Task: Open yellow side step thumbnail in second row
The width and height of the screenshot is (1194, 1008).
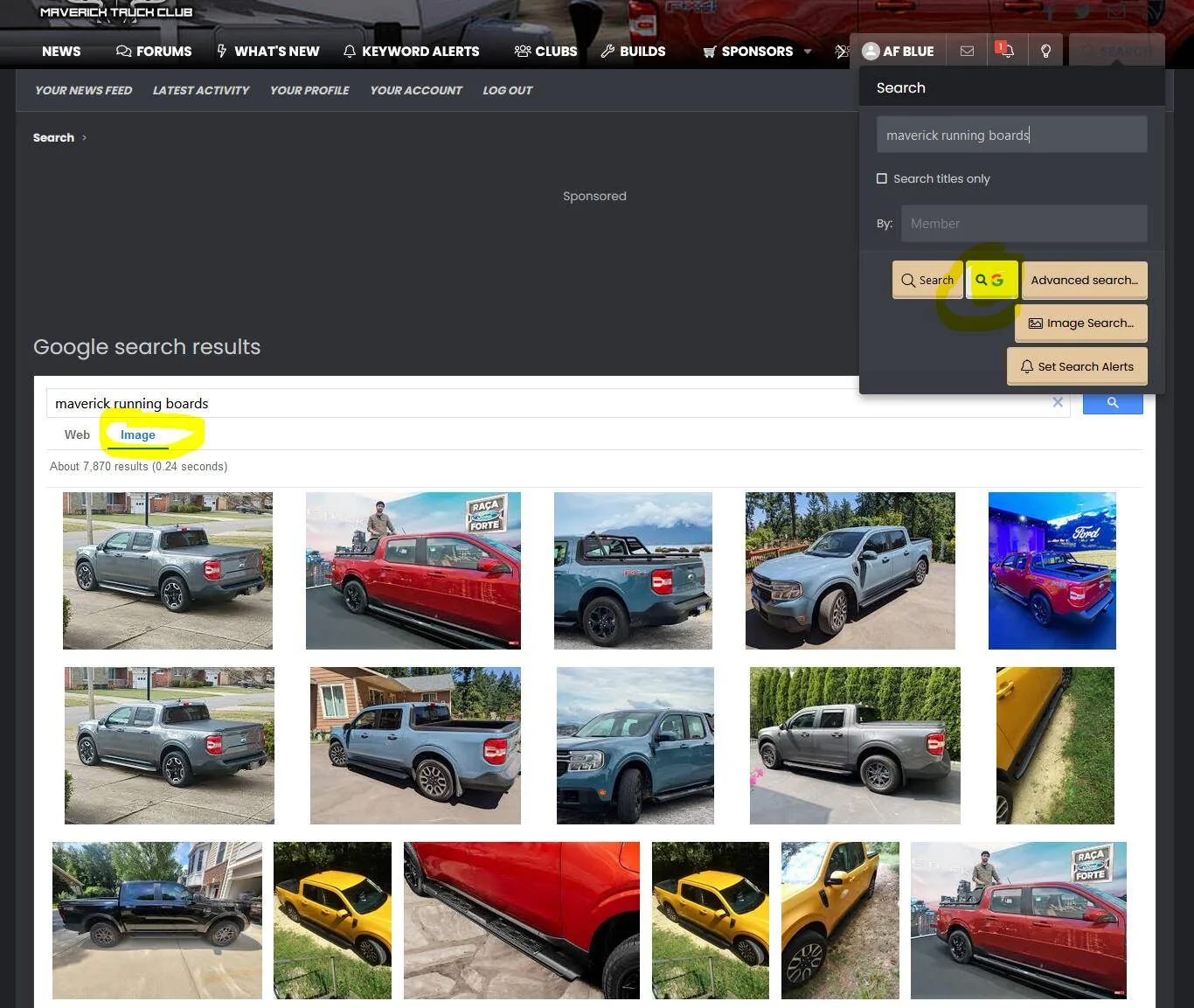Action: click(1055, 746)
